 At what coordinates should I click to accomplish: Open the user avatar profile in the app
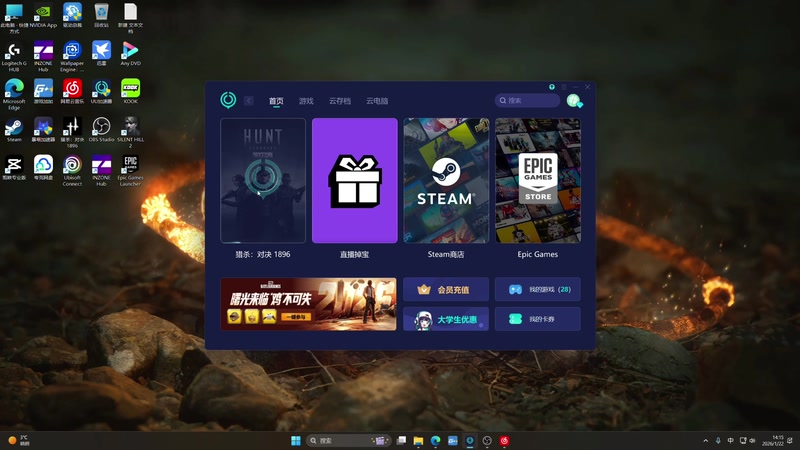574,101
